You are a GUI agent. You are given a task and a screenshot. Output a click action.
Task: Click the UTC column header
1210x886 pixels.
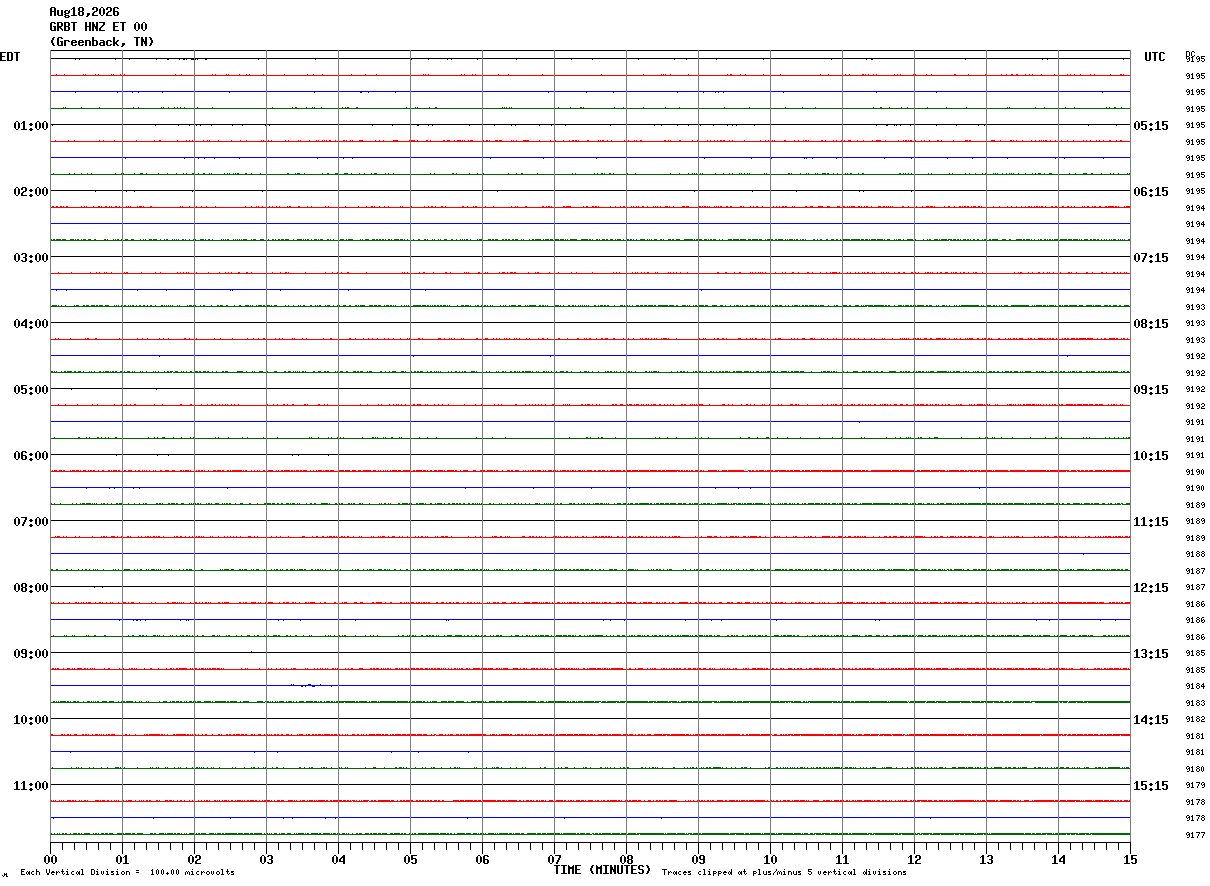coord(1155,57)
